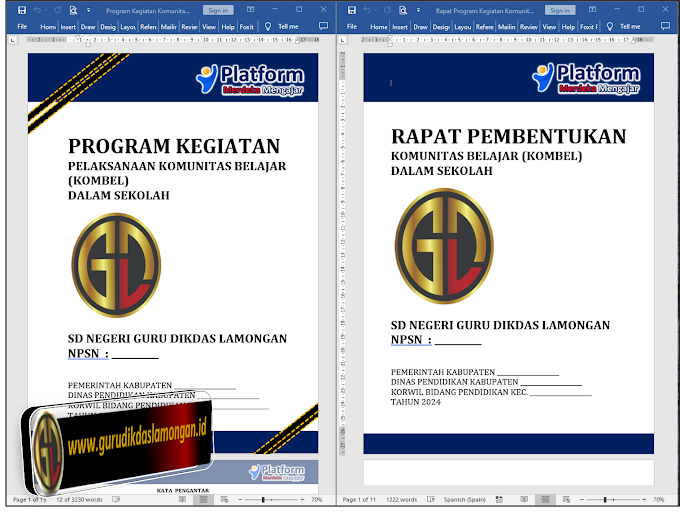Click the zoom slider handle in left window

[x=263, y=500]
